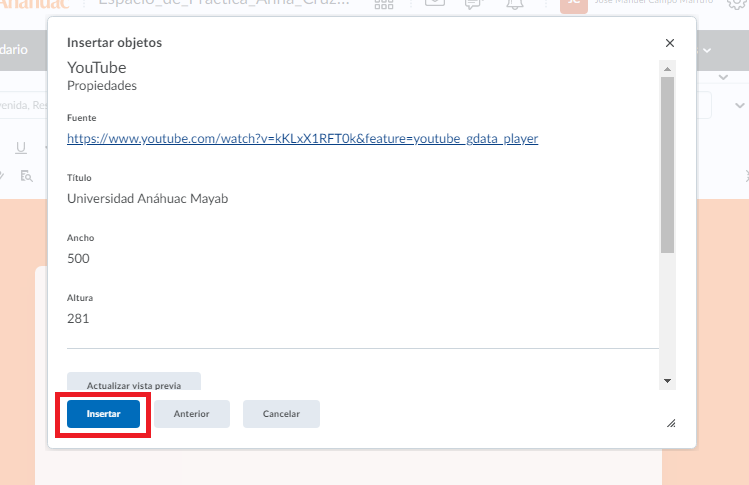The height and width of the screenshot is (485, 749).
Task: Click the blue Insertar button
Action: coord(104,414)
